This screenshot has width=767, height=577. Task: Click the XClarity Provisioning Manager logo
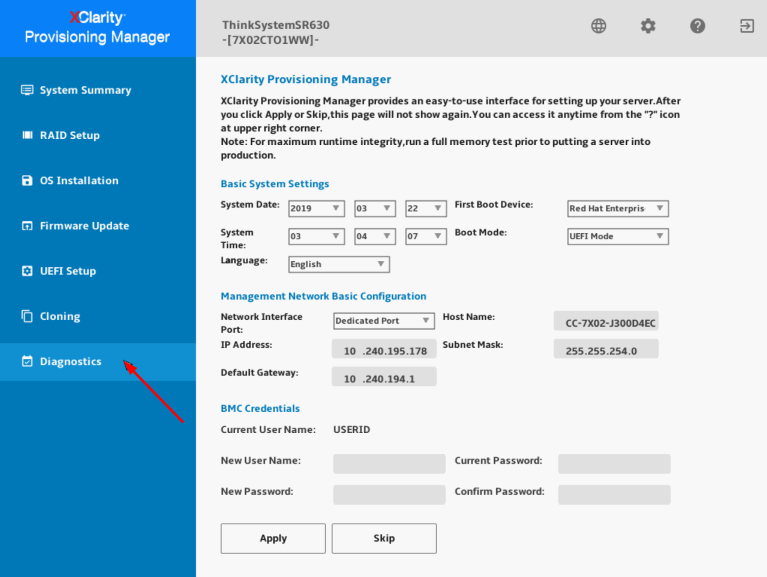(97, 27)
